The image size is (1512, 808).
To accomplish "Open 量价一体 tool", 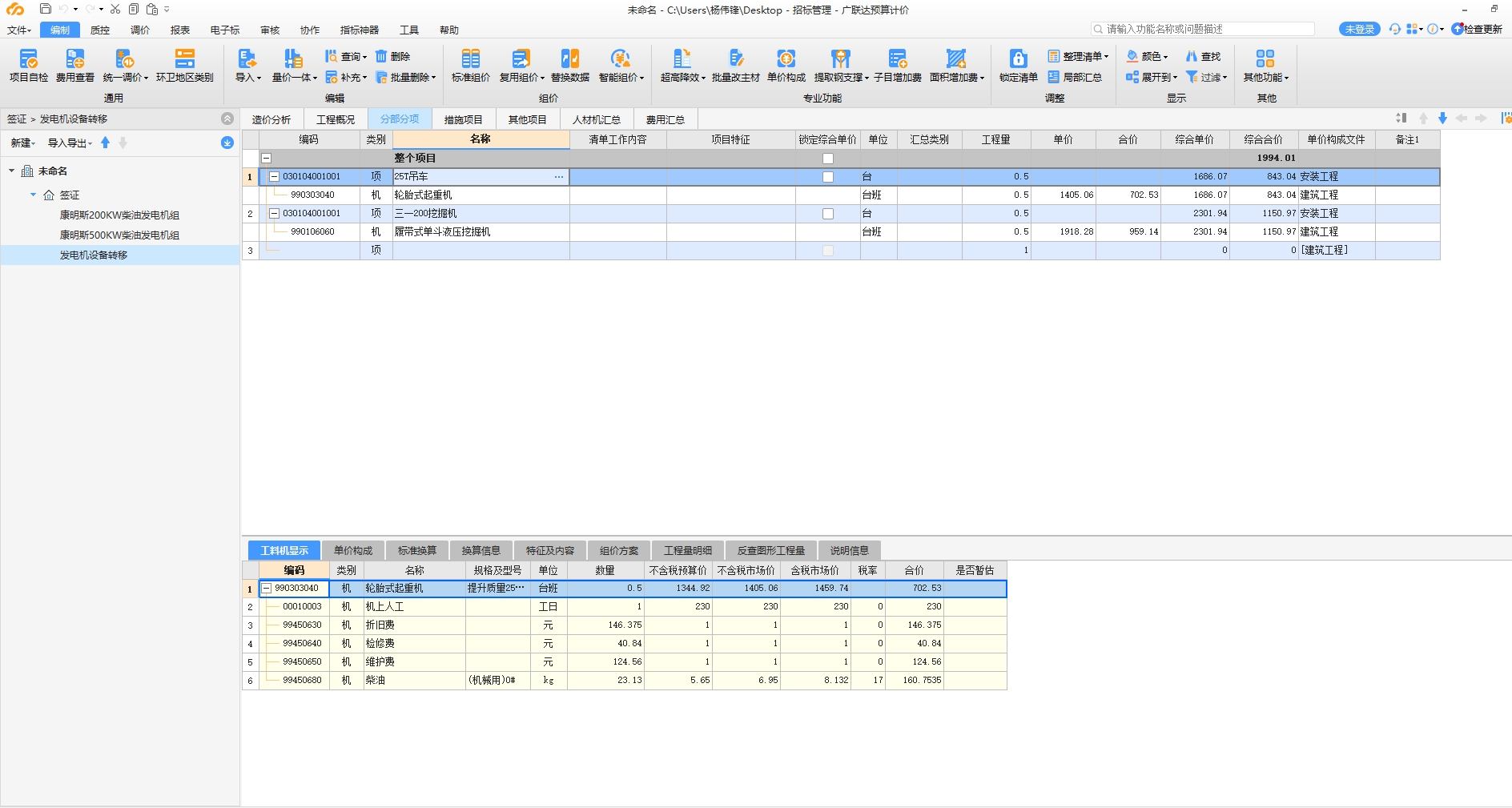I will (x=294, y=65).
